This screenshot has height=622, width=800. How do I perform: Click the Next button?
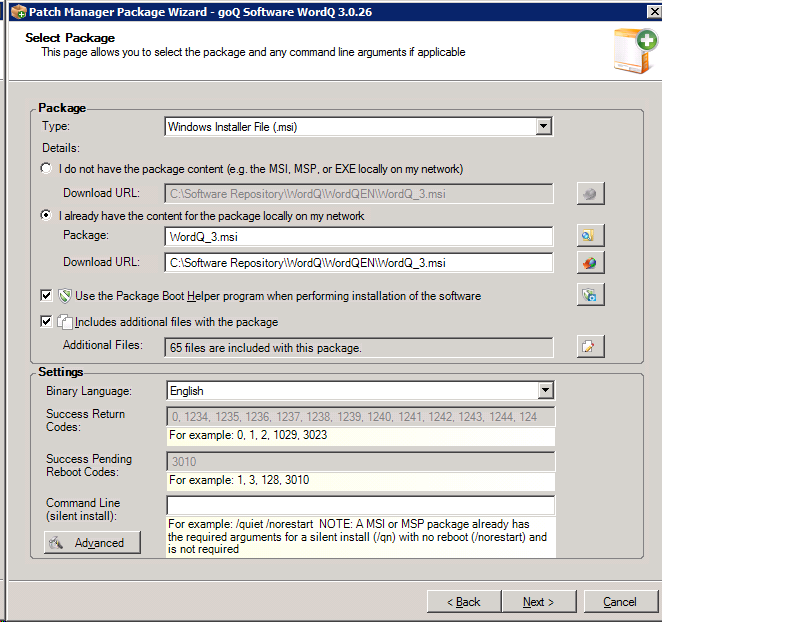(x=539, y=602)
